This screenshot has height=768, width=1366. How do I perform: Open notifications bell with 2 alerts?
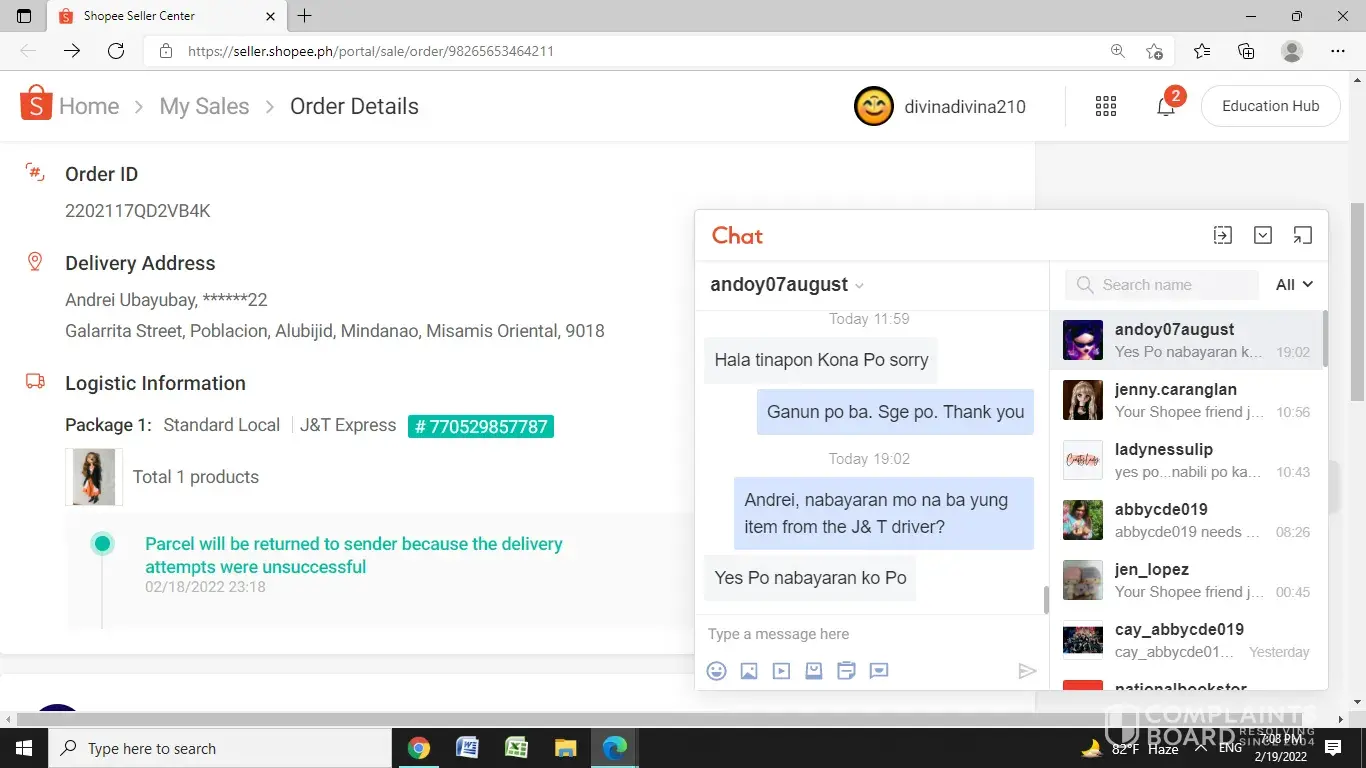pos(1167,104)
